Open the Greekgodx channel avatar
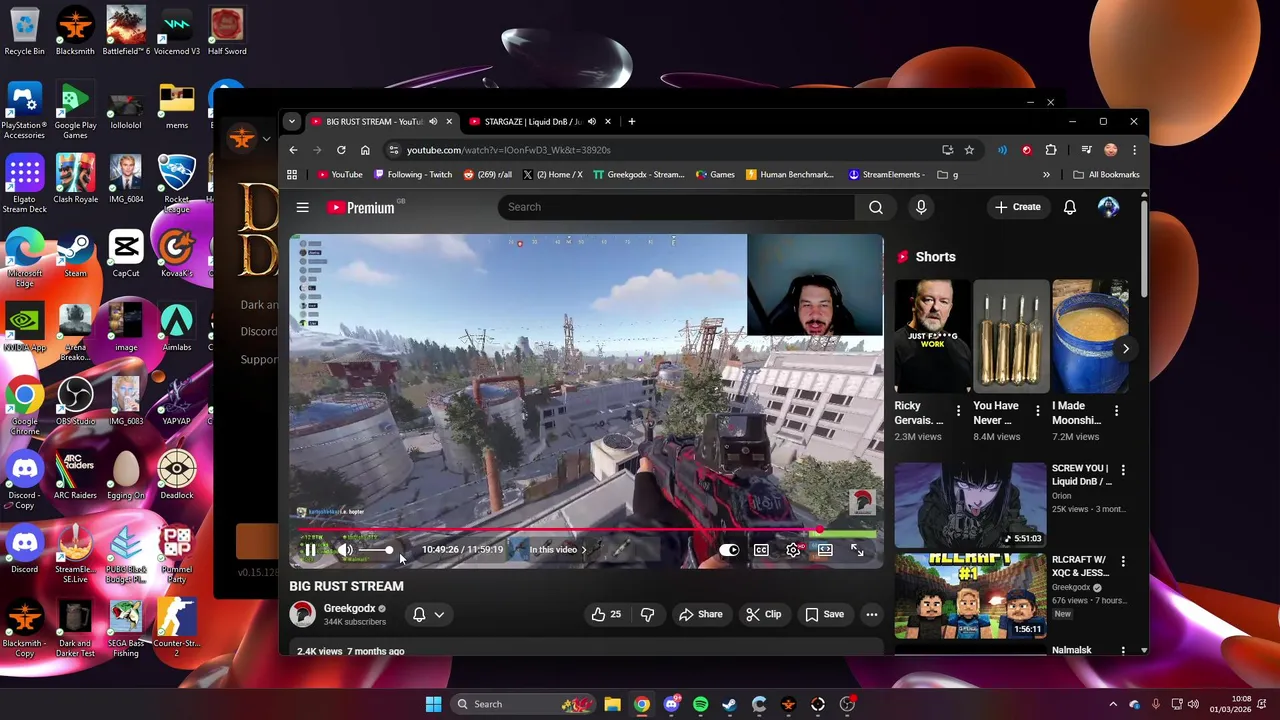This screenshot has width=1280, height=720. point(302,614)
